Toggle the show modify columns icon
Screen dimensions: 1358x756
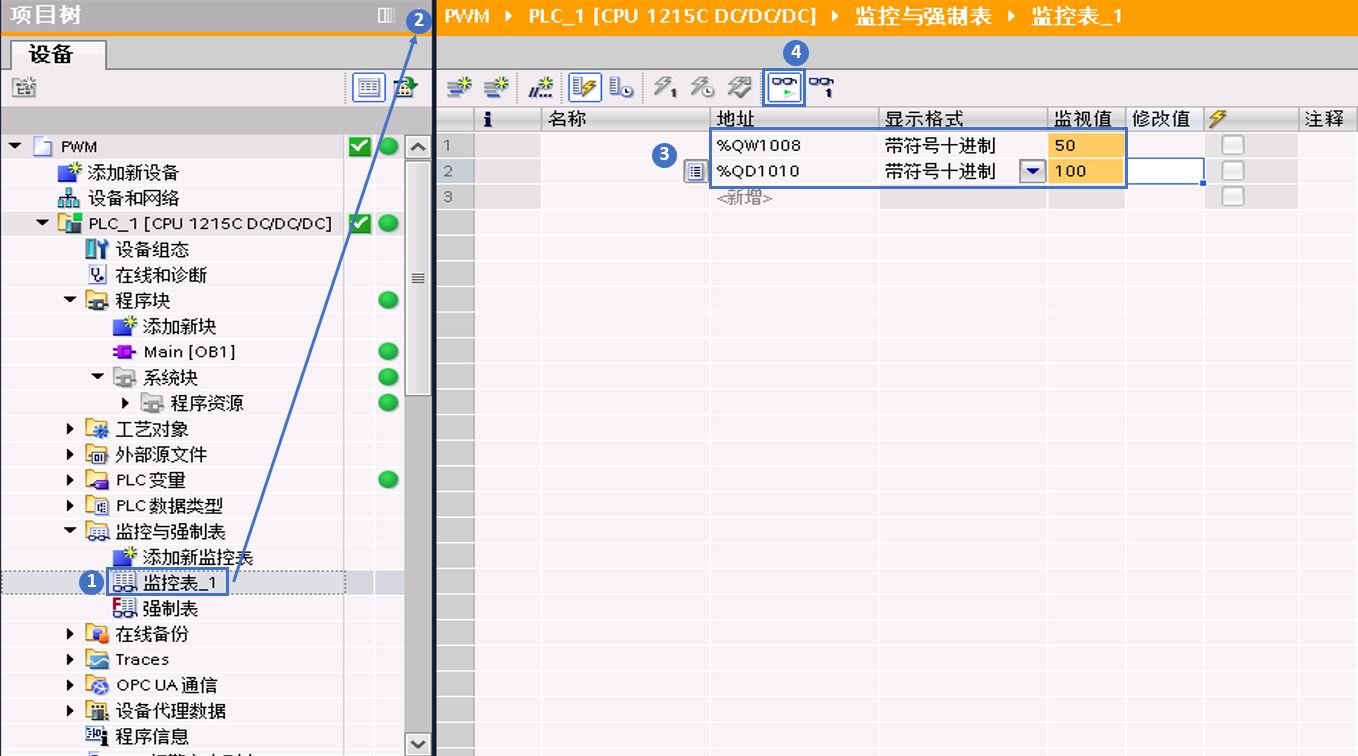coord(584,88)
